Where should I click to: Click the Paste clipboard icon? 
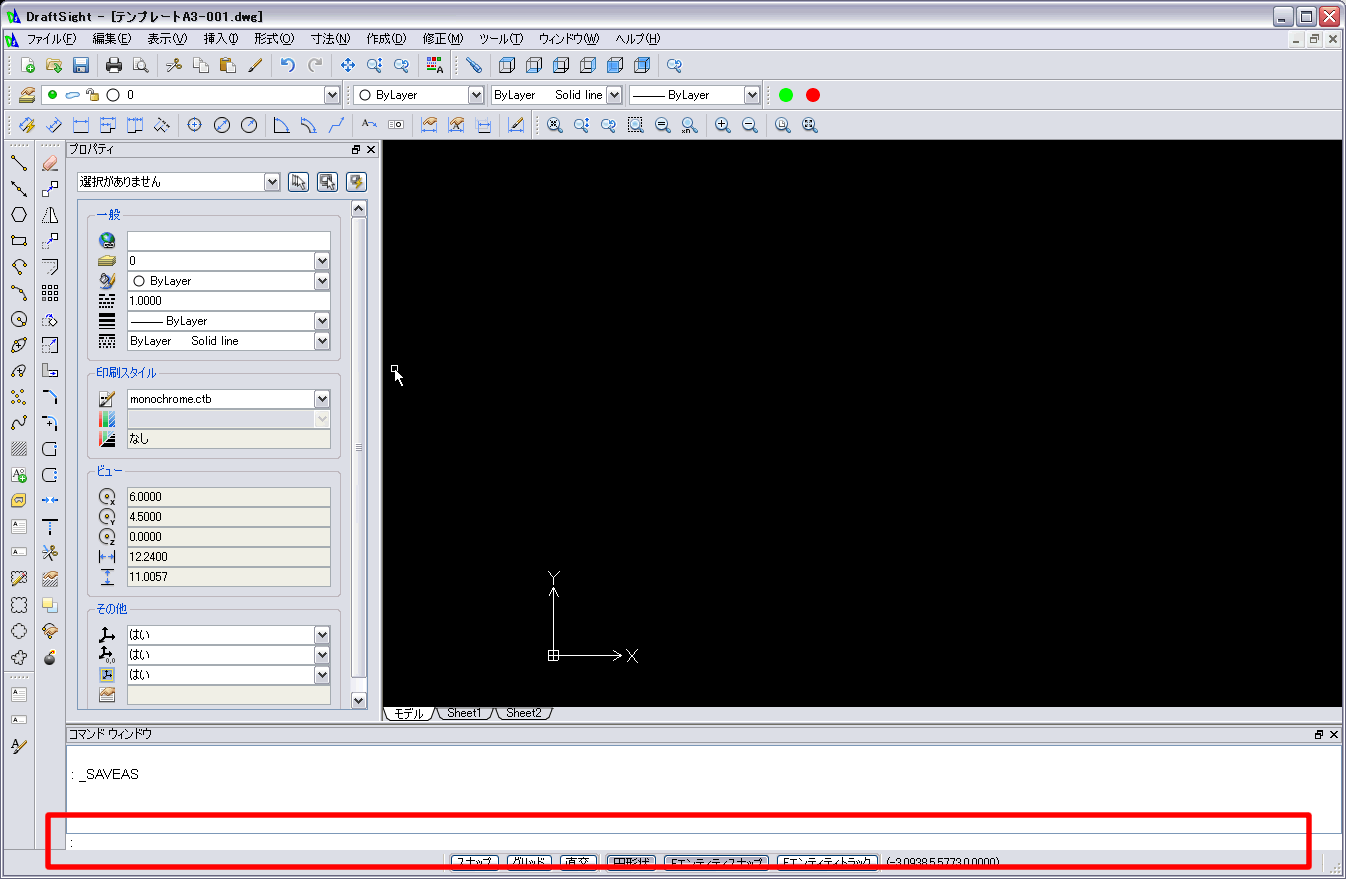pyautogui.click(x=228, y=65)
